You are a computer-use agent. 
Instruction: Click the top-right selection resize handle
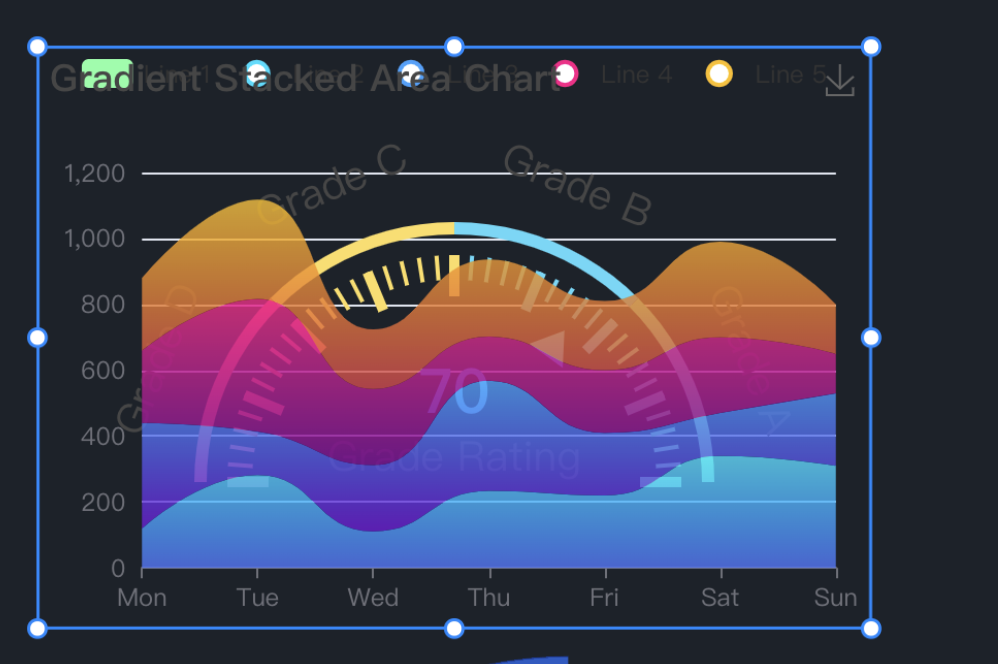tap(870, 47)
